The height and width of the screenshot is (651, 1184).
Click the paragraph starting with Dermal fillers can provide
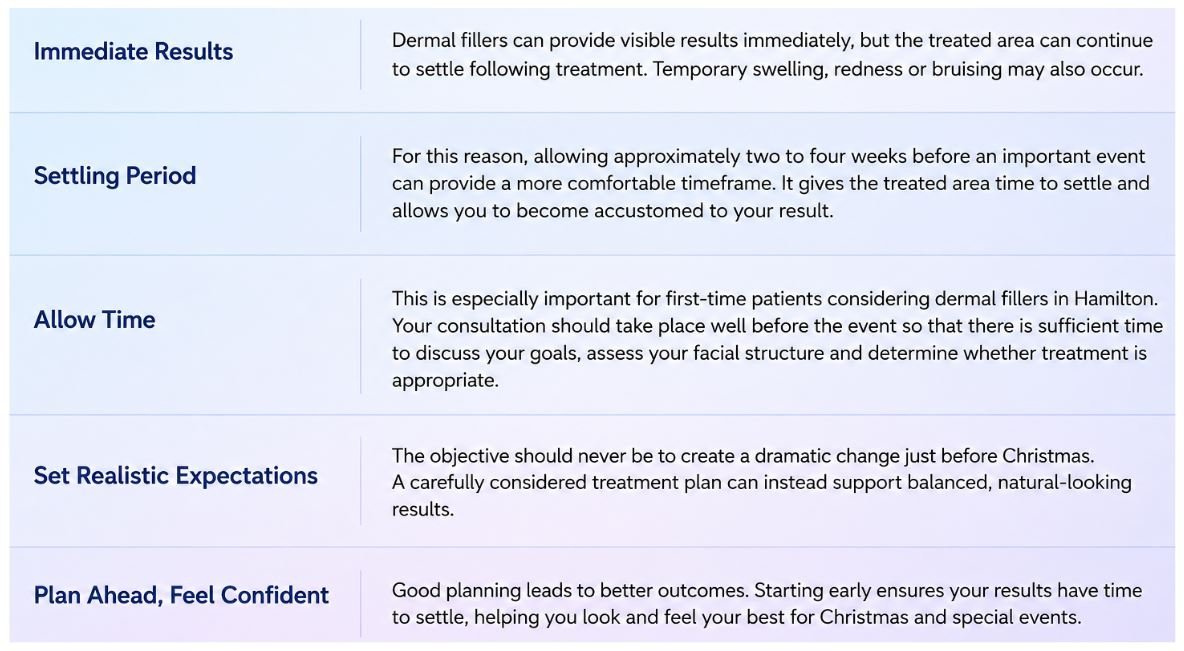772,54
